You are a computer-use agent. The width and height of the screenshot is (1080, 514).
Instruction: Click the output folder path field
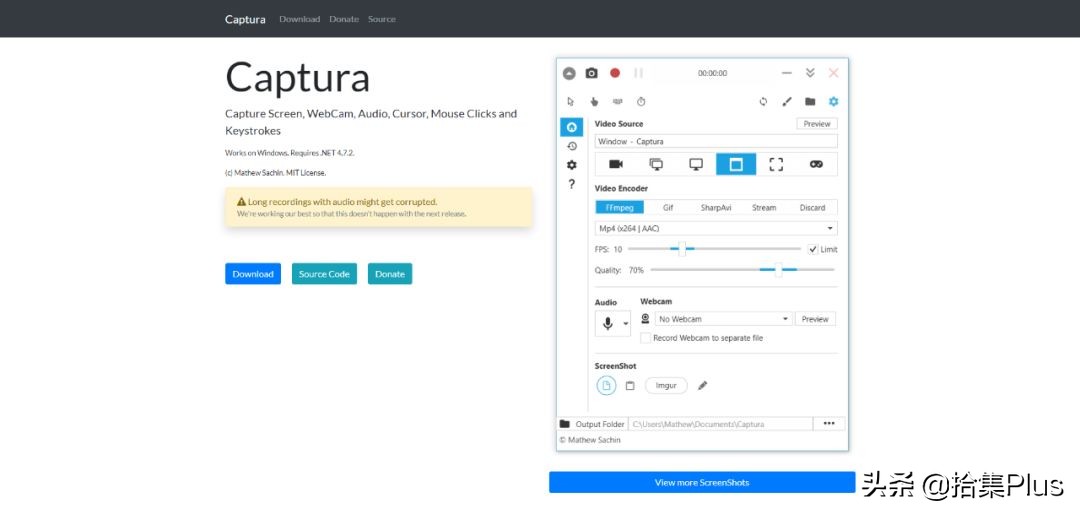(x=720, y=424)
